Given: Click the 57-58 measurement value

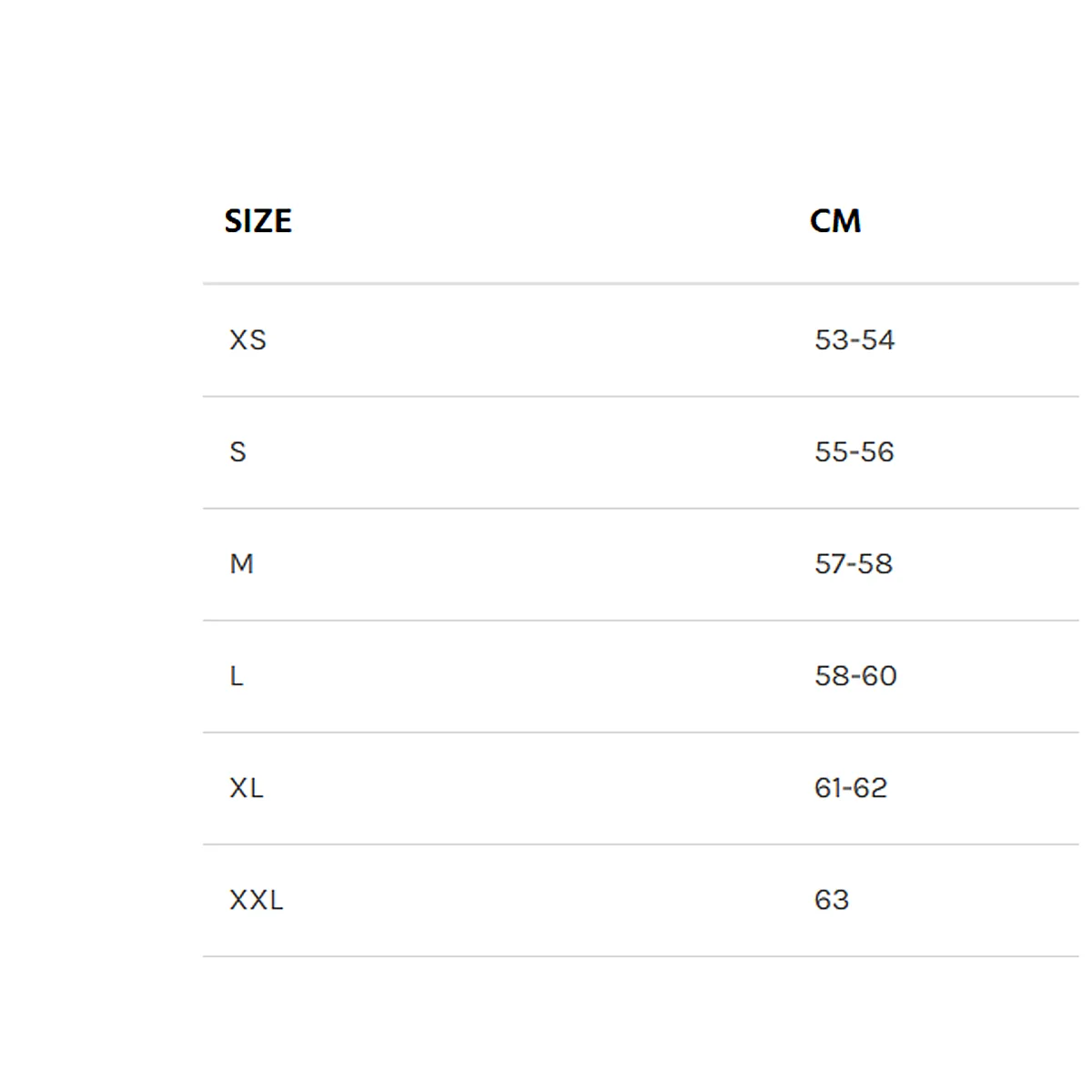Looking at the screenshot, I should click(x=854, y=563).
